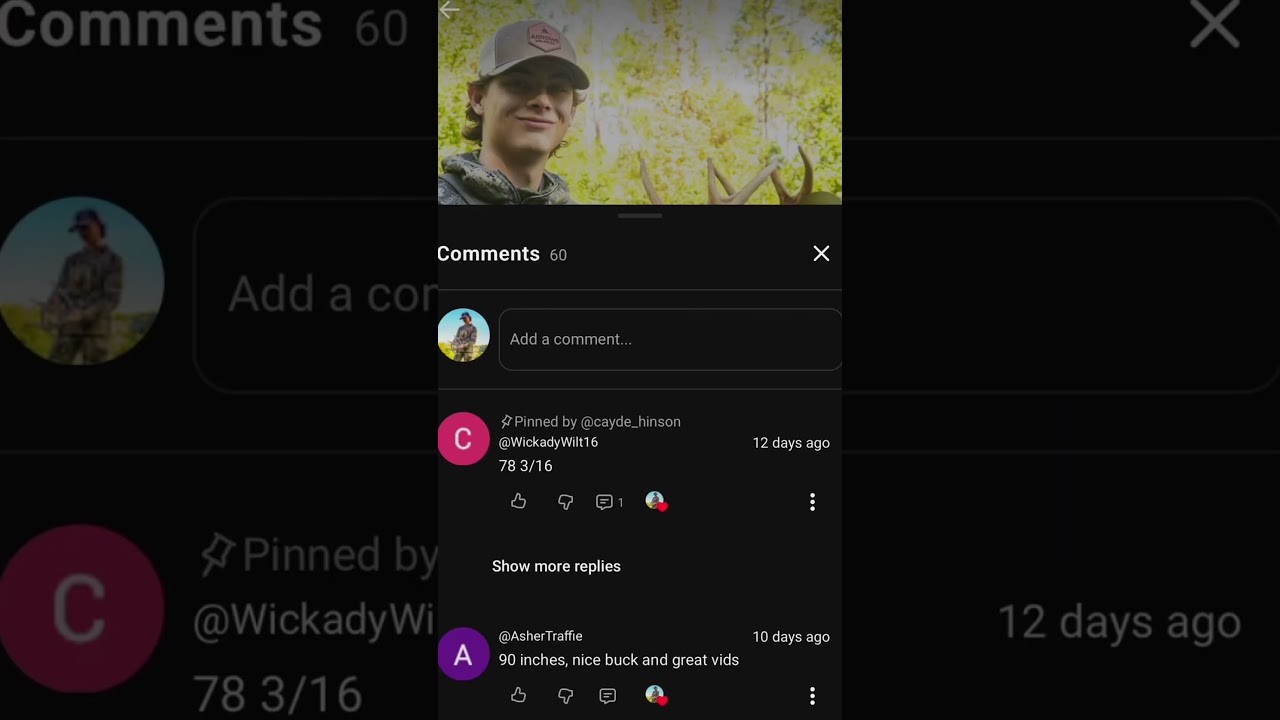Screen dimensions: 1280x720
Task: Open more options for WickadyWilt16 comment
Action: (812, 502)
